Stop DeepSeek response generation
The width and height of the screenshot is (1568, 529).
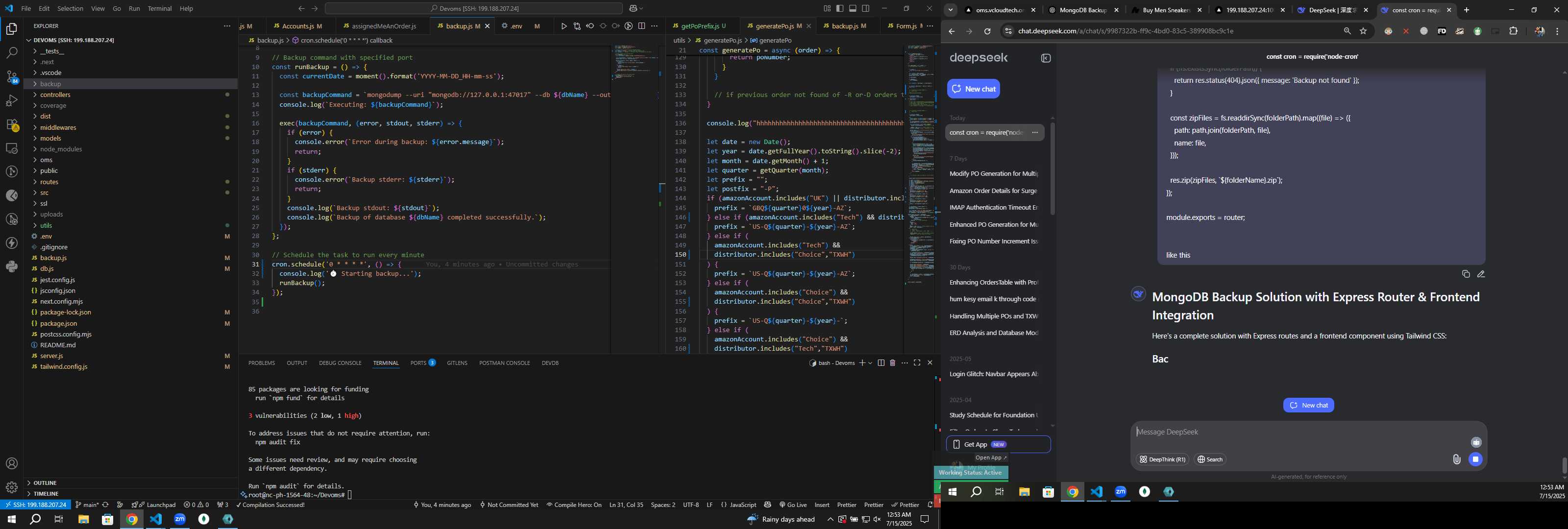(x=1475, y=459)
